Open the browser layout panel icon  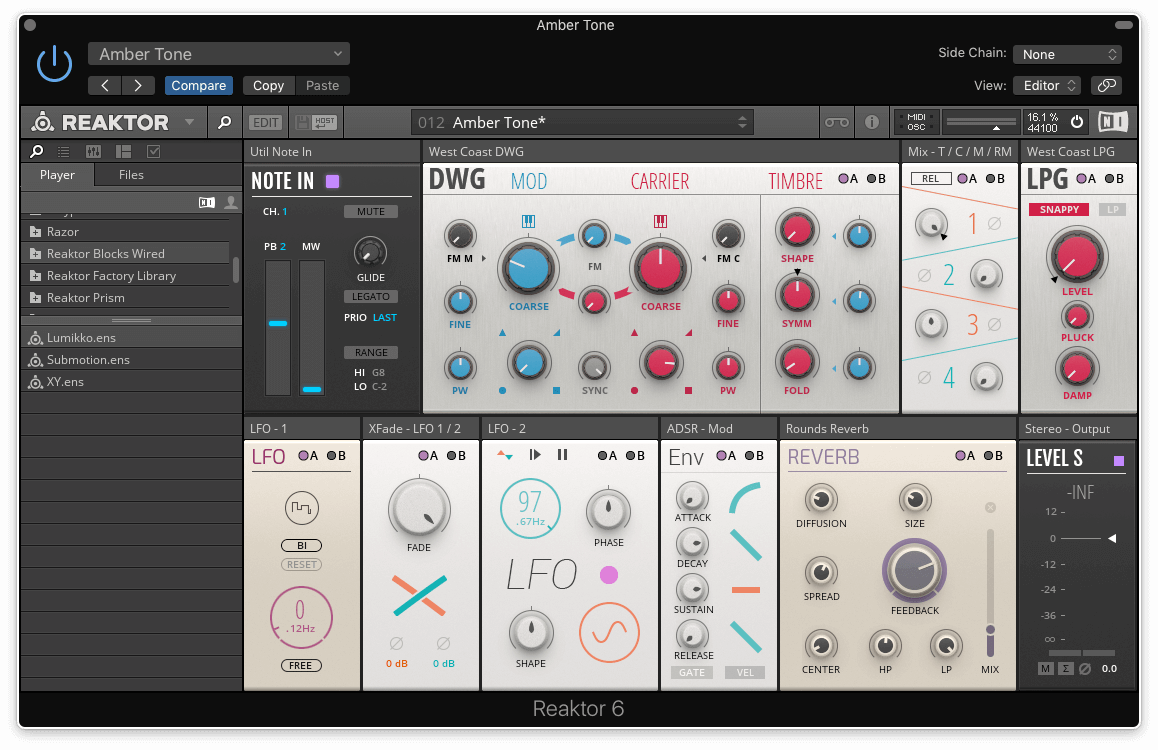[123, 151]
